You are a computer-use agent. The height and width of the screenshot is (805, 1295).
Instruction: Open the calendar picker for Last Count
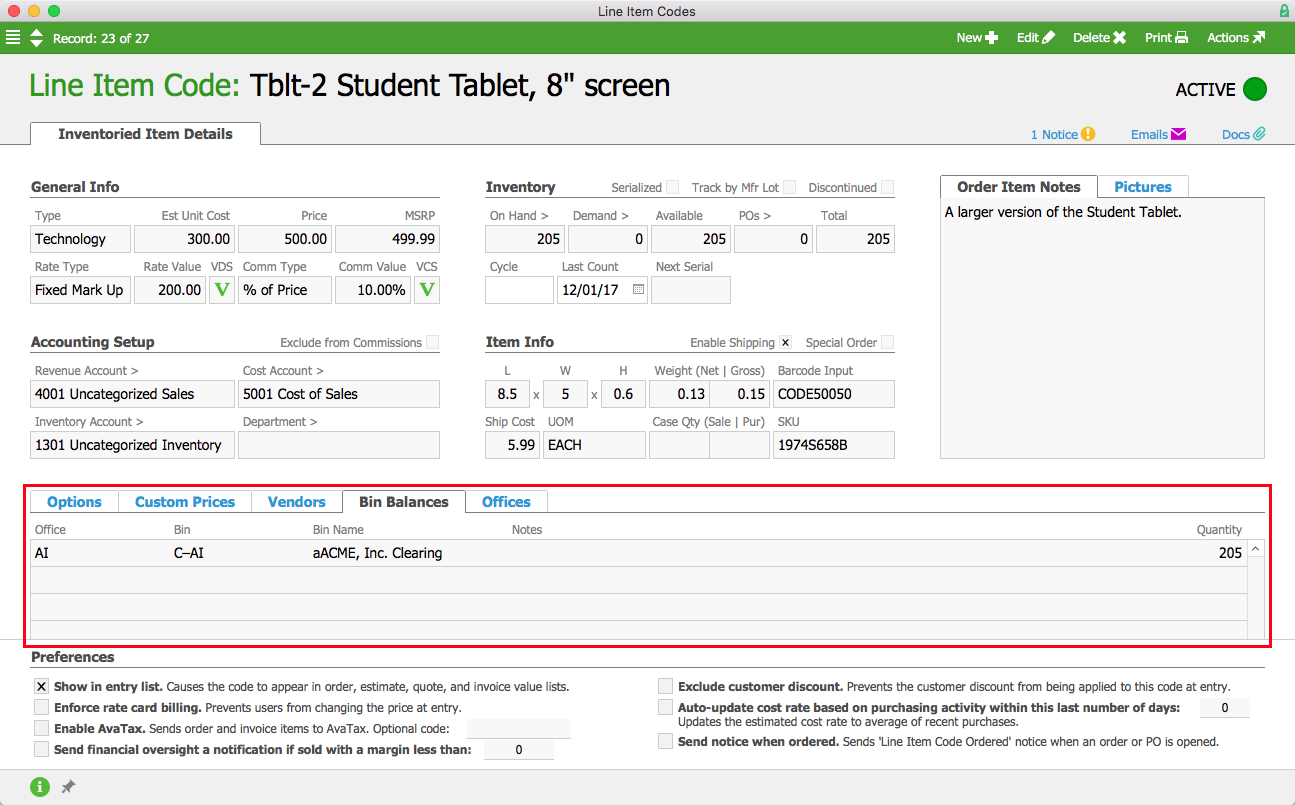[639, 290]
